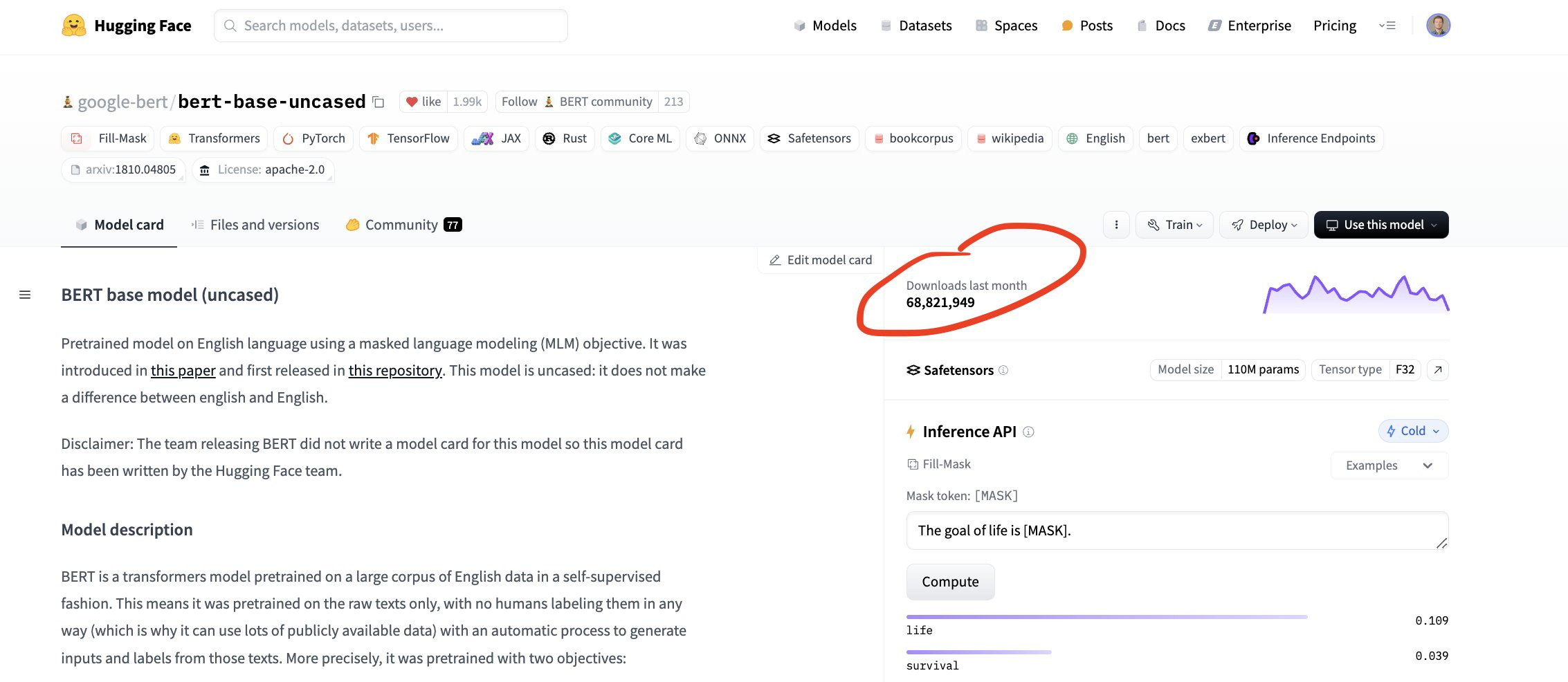Select the English language tag

1095,138
